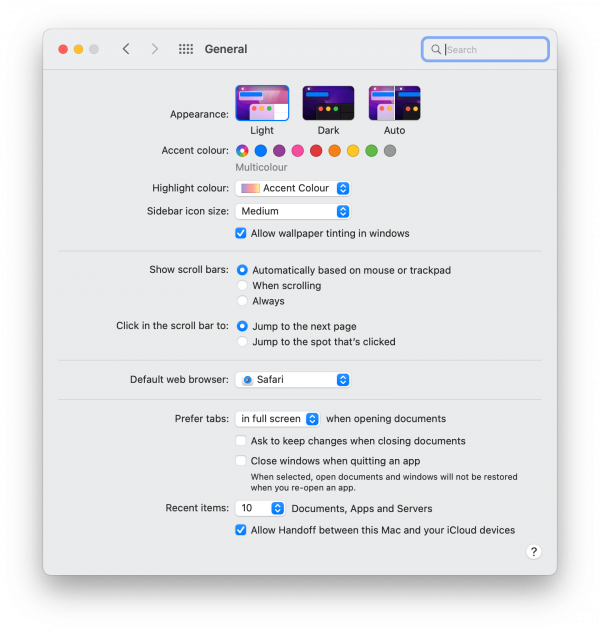Open the Sidebar icon size dropdown
600x632 pixels.
point(293,211)
